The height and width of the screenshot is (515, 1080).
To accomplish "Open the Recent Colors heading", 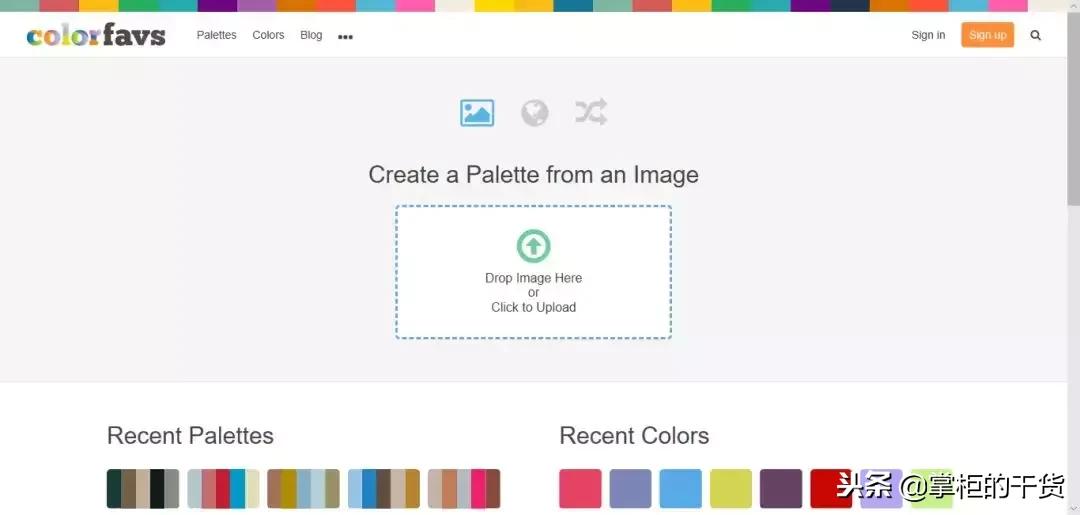I will point(634,435).
